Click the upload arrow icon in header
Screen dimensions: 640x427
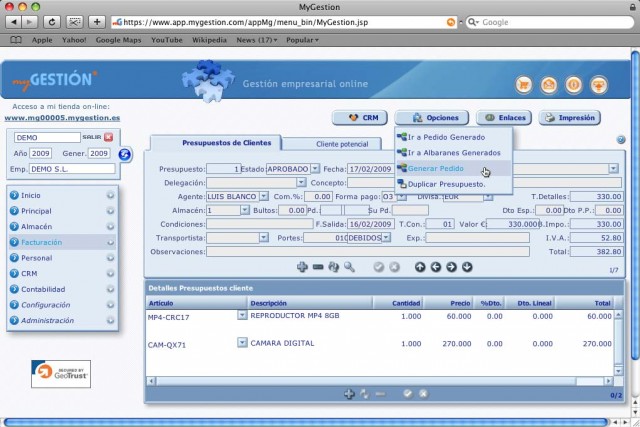click(599, 85)
